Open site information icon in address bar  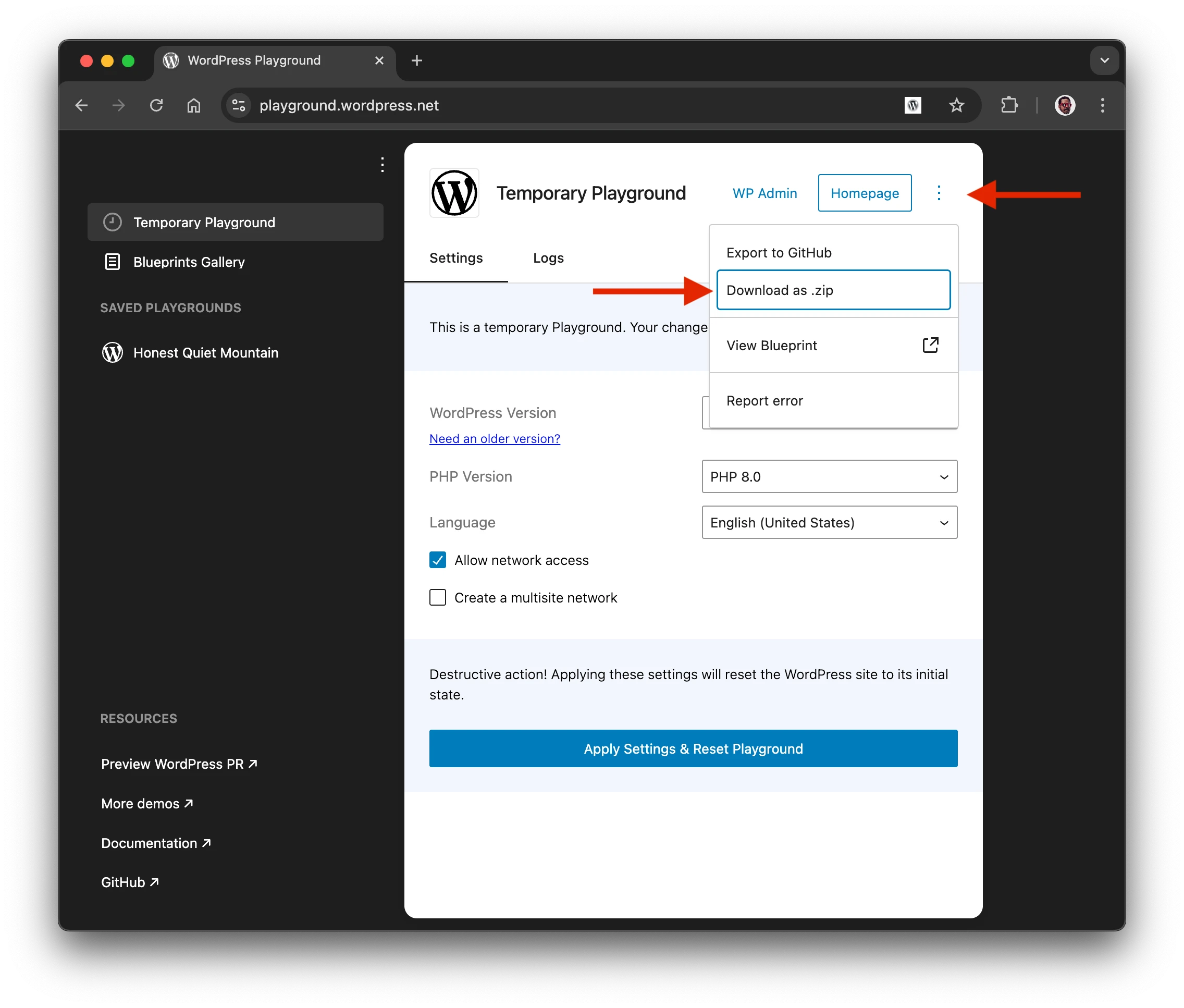(239, 105)
